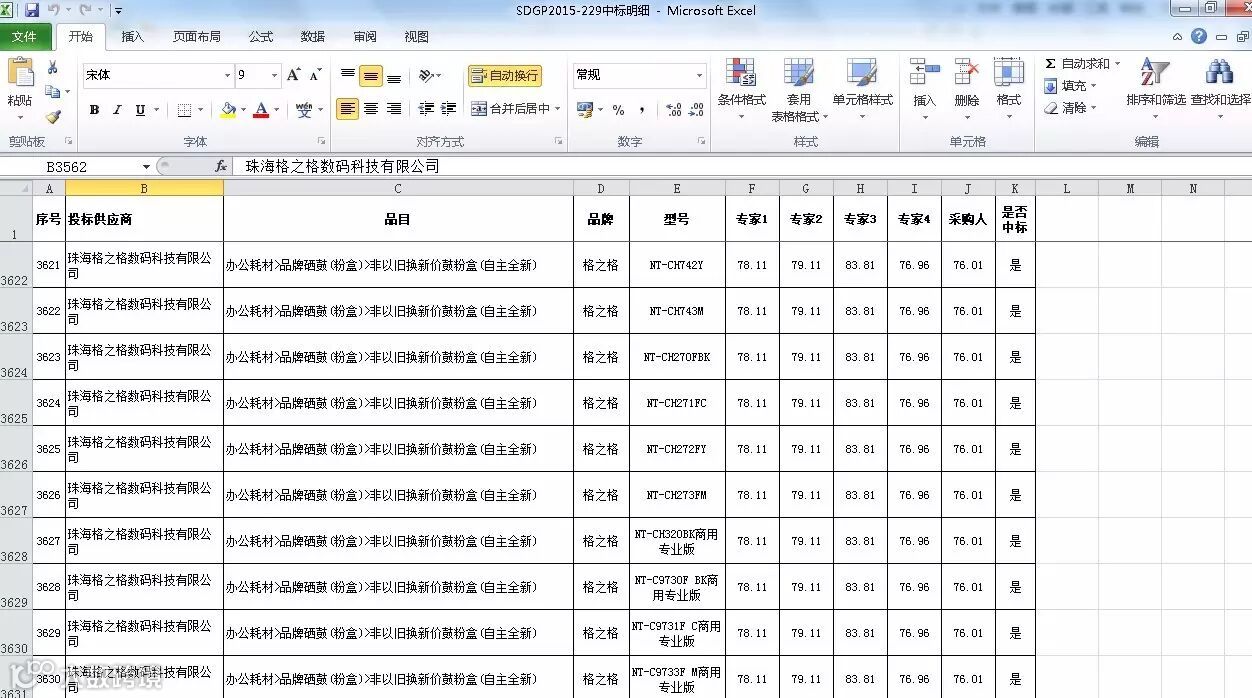This screenshot has width=1252, height=698.
Task: Switch to the 视图 tab
Action: click(x=417, y=37)
